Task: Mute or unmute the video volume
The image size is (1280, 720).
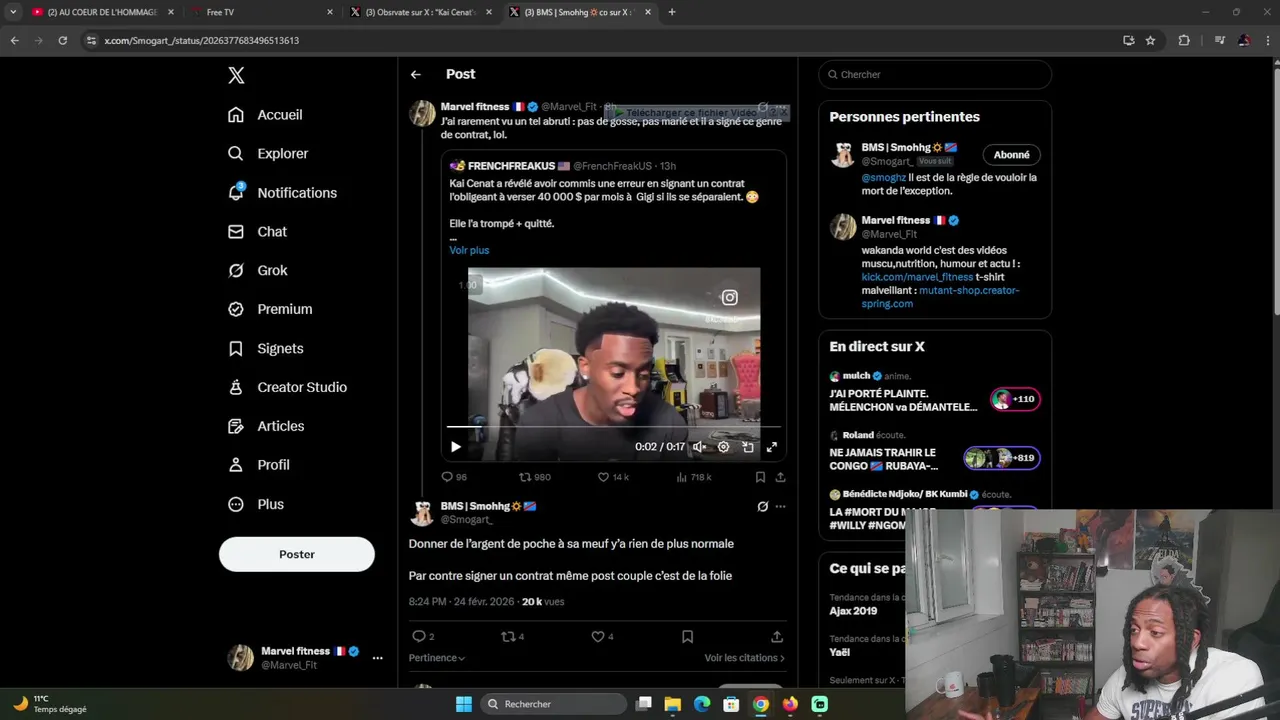Action: click(x=699, y=447)
